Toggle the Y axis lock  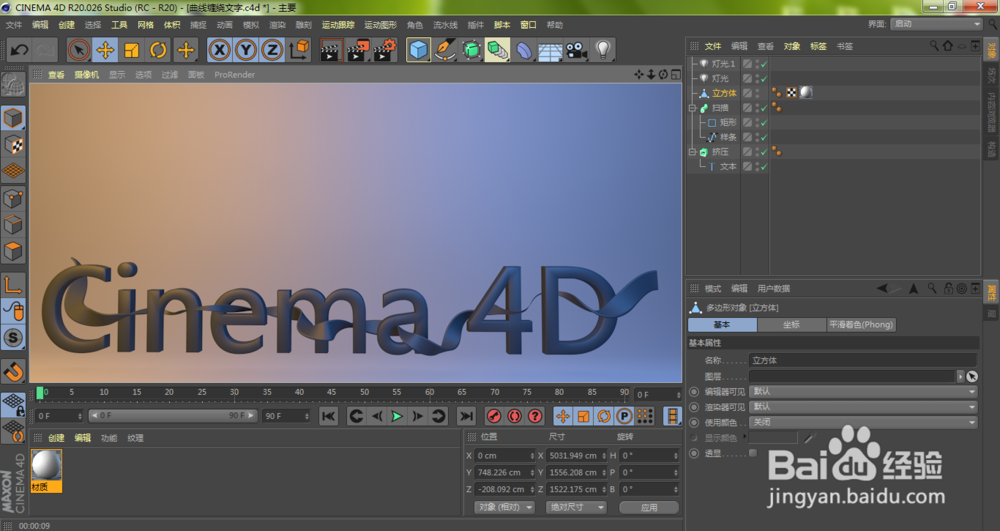click(246, 50)
